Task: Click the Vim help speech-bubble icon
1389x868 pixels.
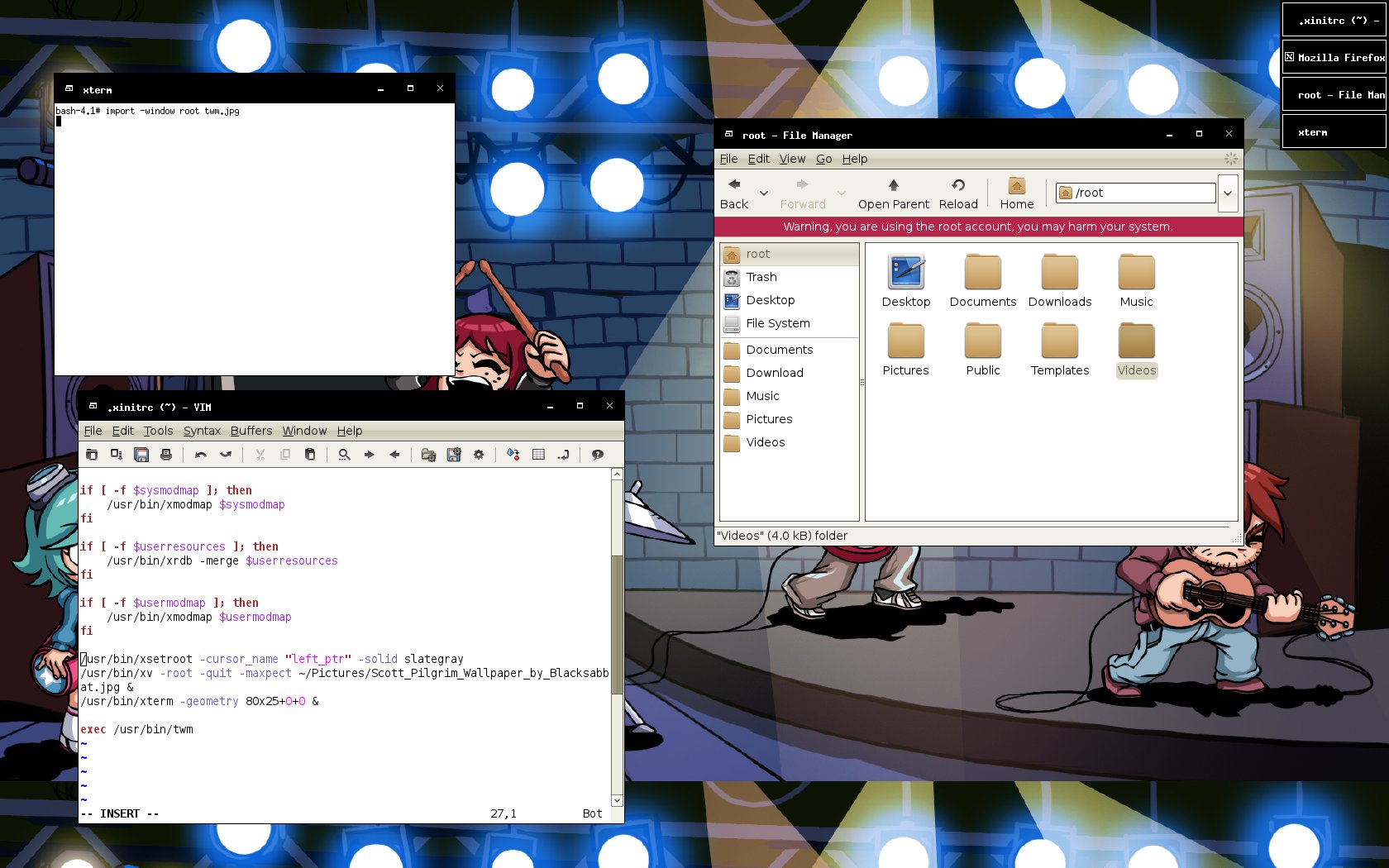Action: coord(597,455)
